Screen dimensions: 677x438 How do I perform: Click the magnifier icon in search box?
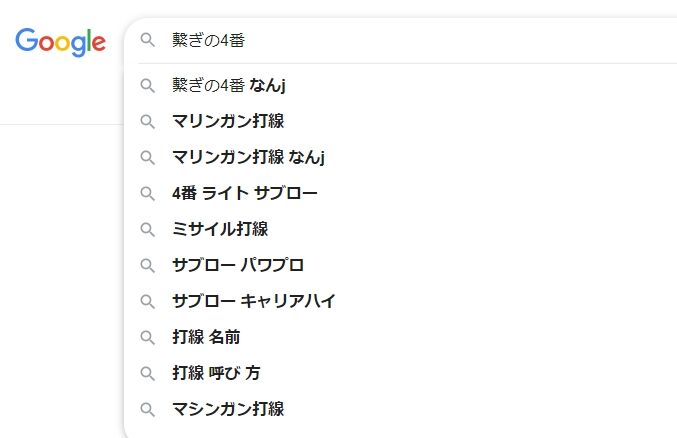147,40
